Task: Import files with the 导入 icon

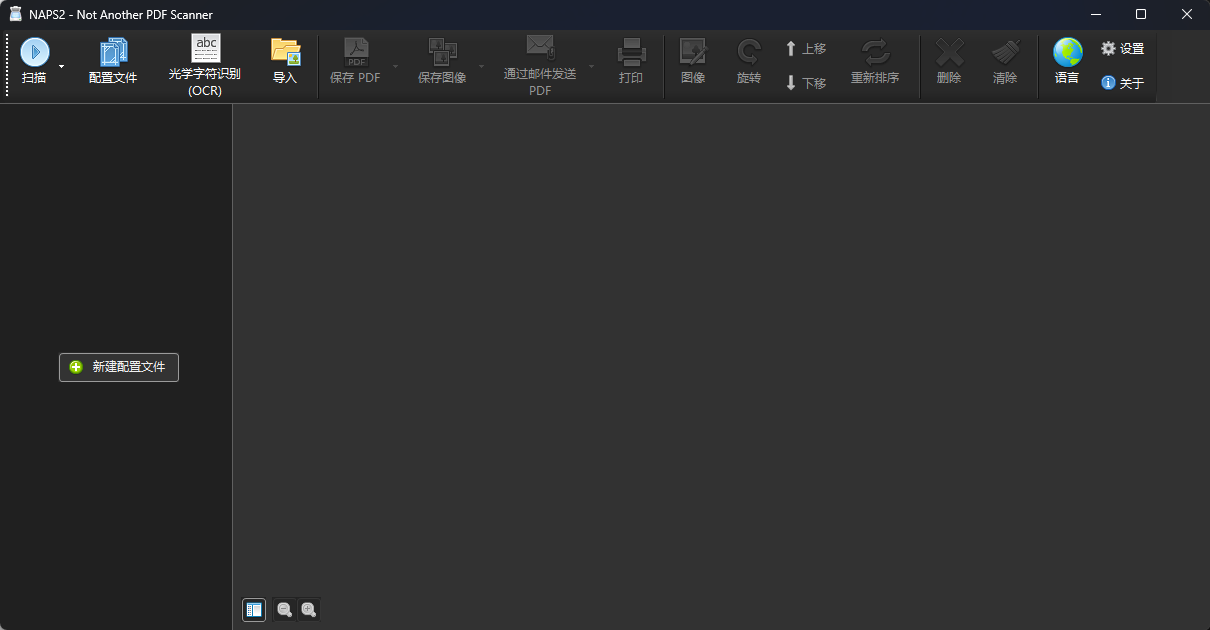Action: point(285,62)
